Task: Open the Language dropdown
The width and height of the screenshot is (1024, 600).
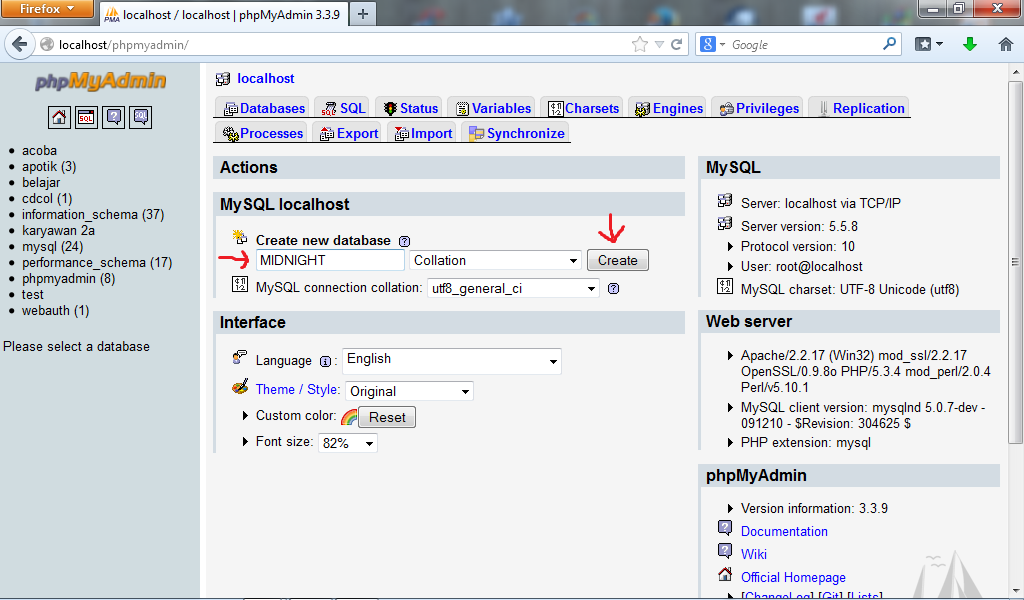Action: point(452,361)
